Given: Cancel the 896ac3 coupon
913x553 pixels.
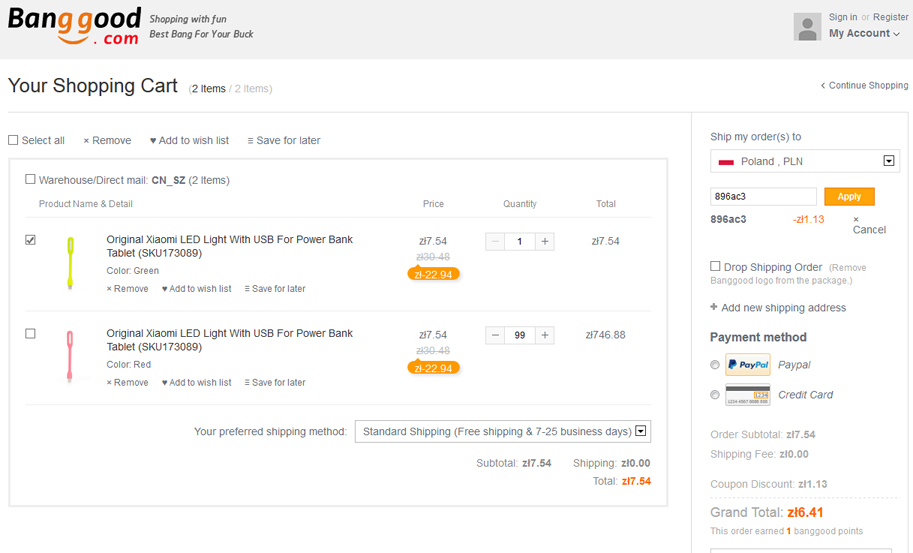Looking at the screenshot, I should point(869,225).
